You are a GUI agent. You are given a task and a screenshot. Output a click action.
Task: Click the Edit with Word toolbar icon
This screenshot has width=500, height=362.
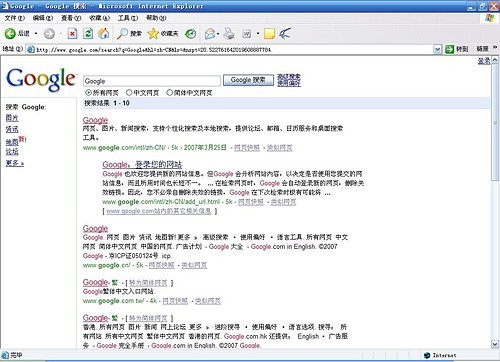point(247,33)
